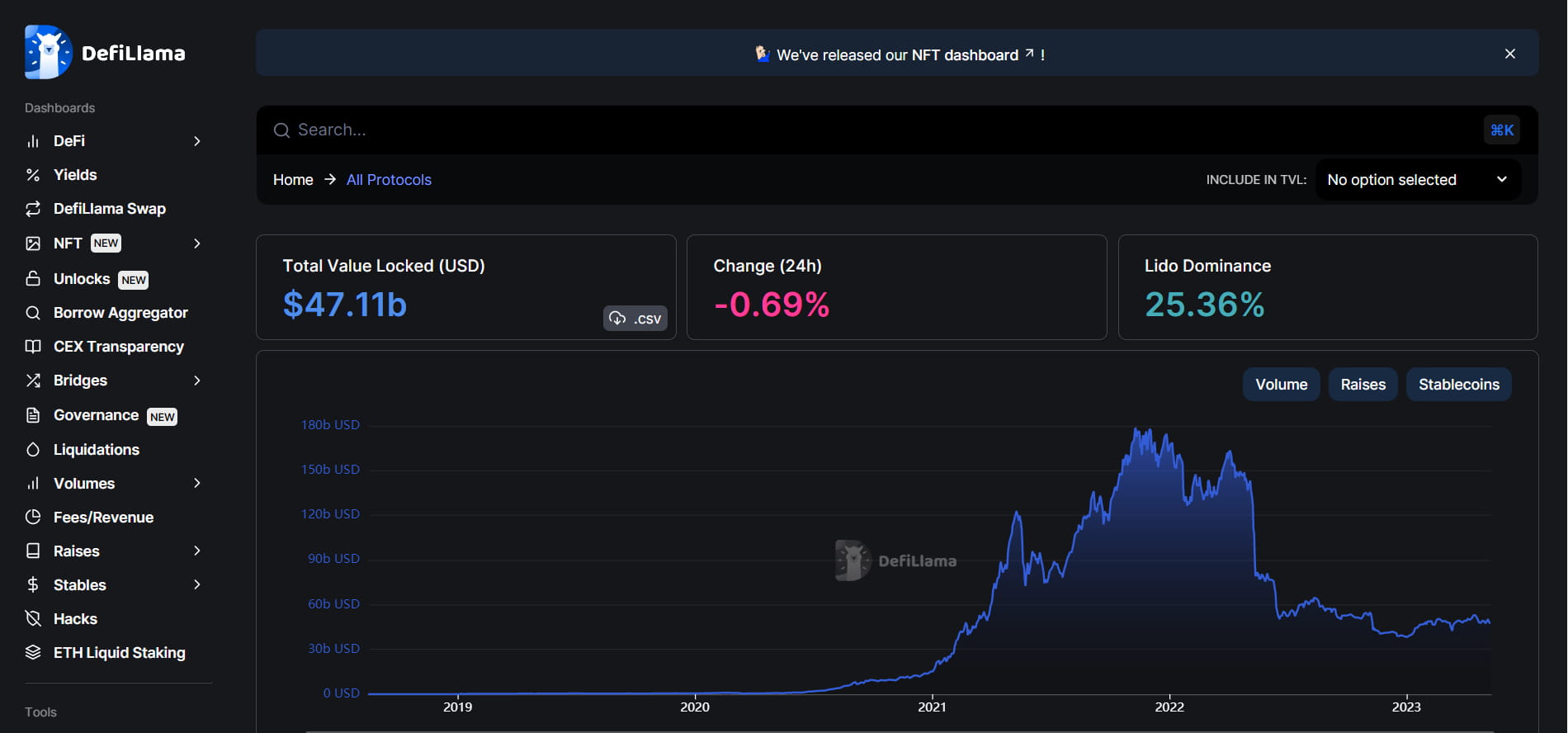The image size is (1568, 733).
Task: Click the Volumes bar icon
Action: [x=33, y=484]
